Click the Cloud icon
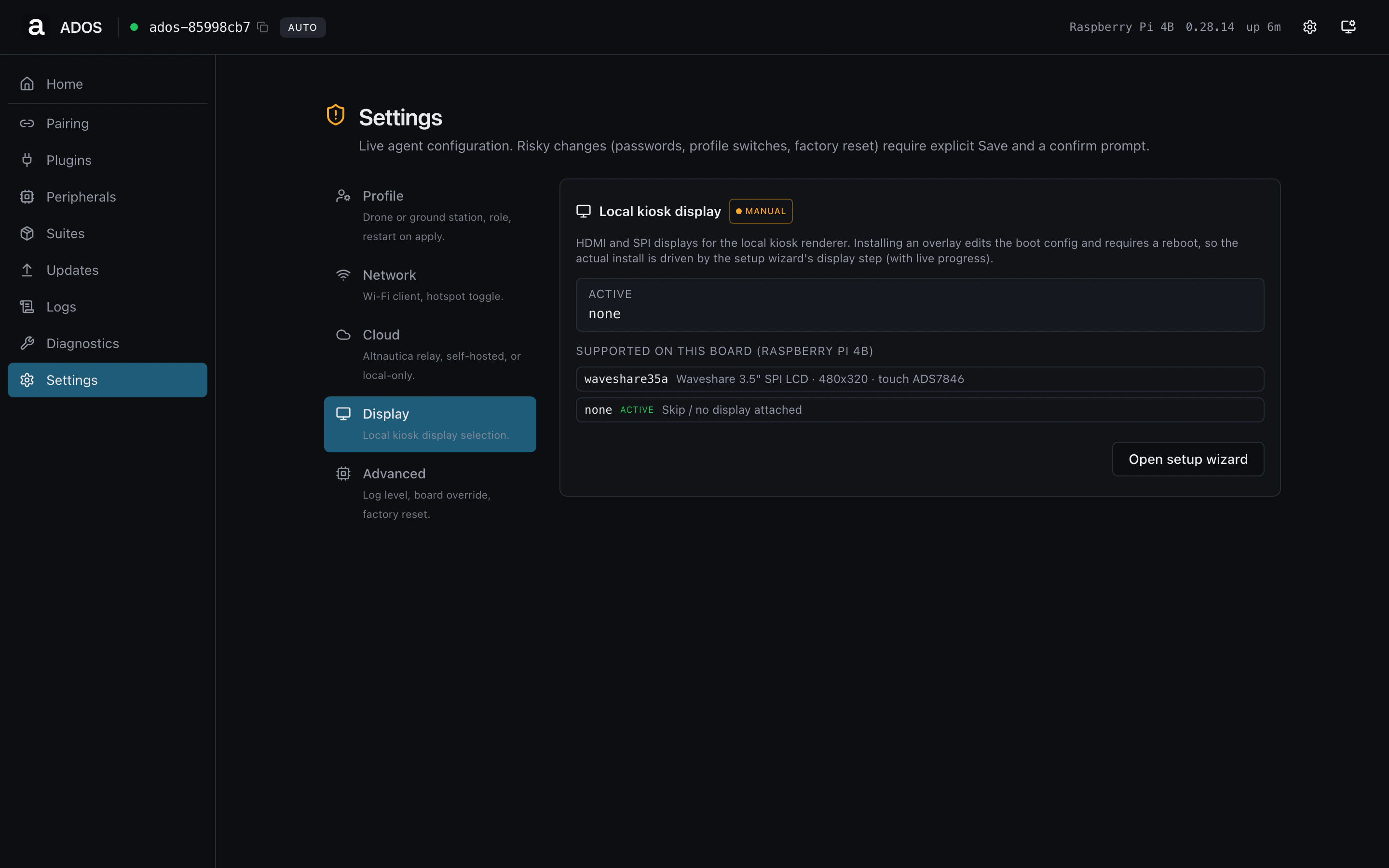The height and width of the screenshot is (868, 1389). pyautogui.click(x=343, y=335)
